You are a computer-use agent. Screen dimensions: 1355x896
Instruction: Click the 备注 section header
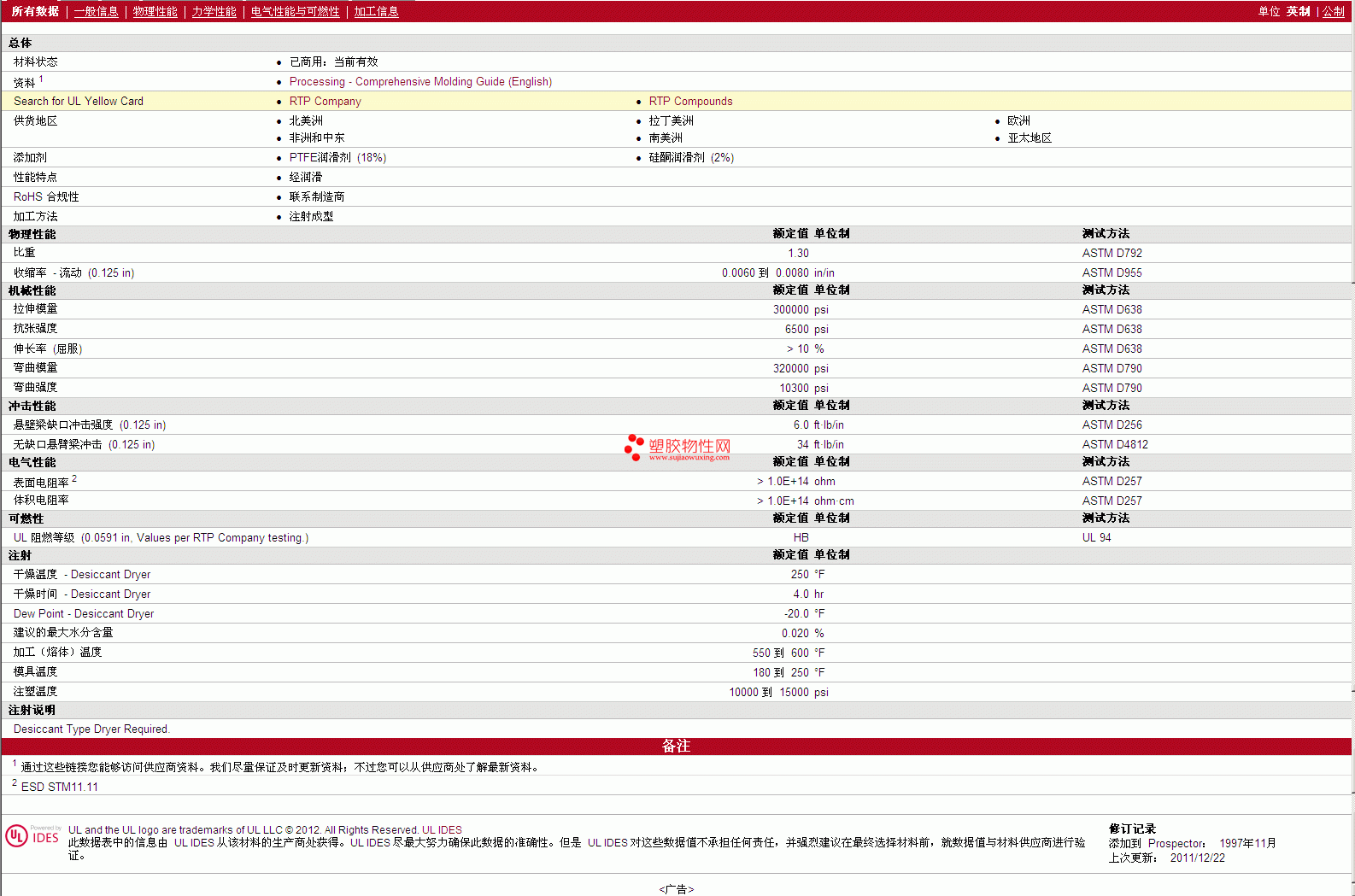676,747
